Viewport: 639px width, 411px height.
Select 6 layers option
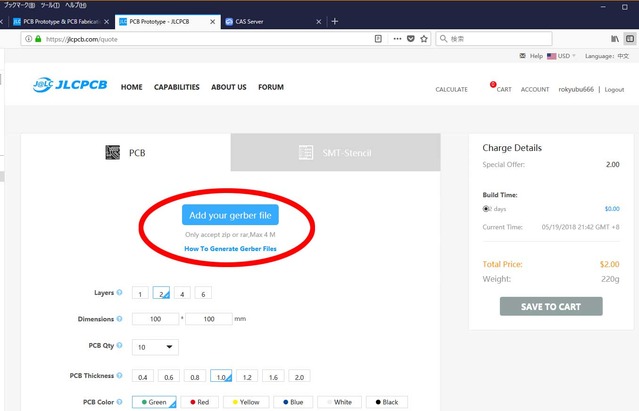coord(203,293)
